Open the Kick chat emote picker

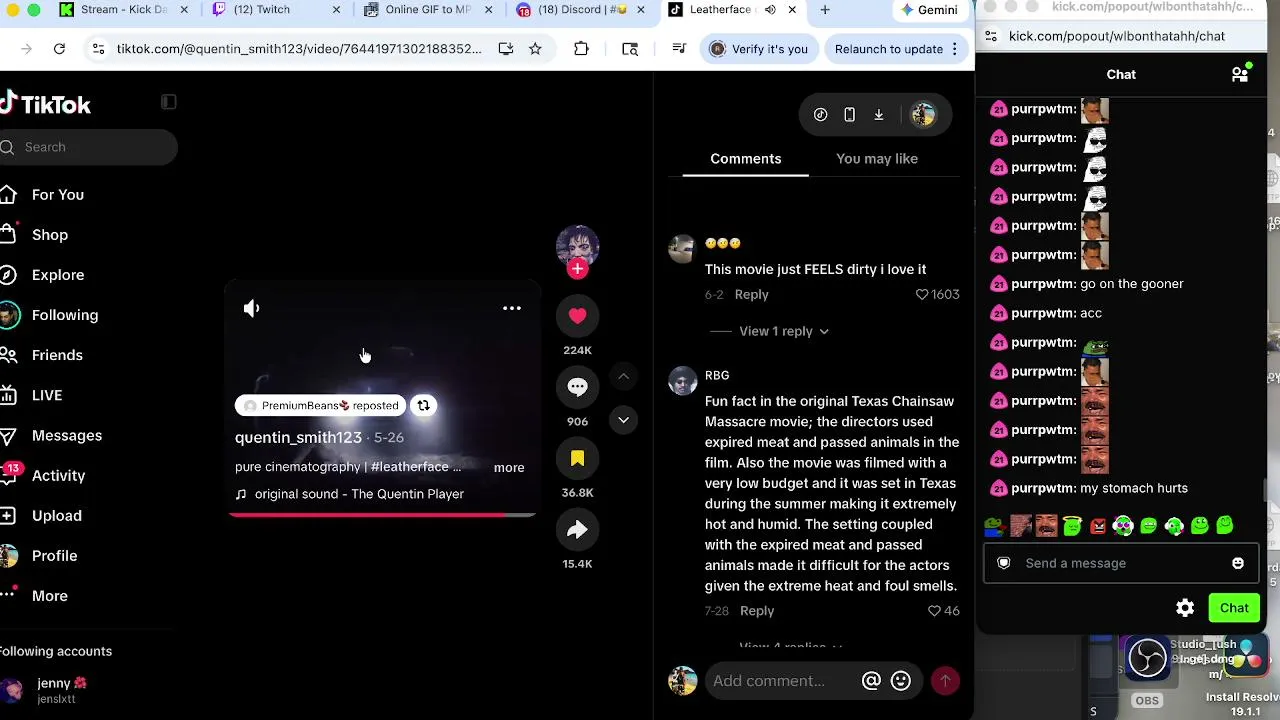point(1238,563)
